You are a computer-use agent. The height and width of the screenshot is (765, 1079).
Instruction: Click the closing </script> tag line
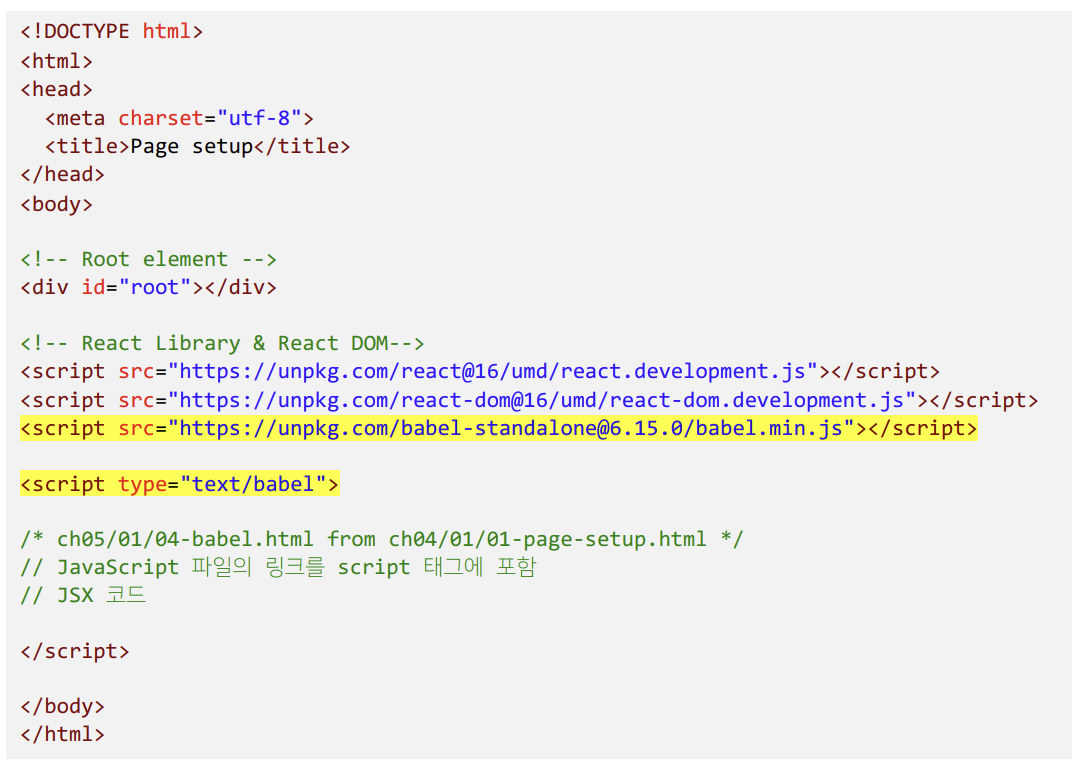point(75,651)
